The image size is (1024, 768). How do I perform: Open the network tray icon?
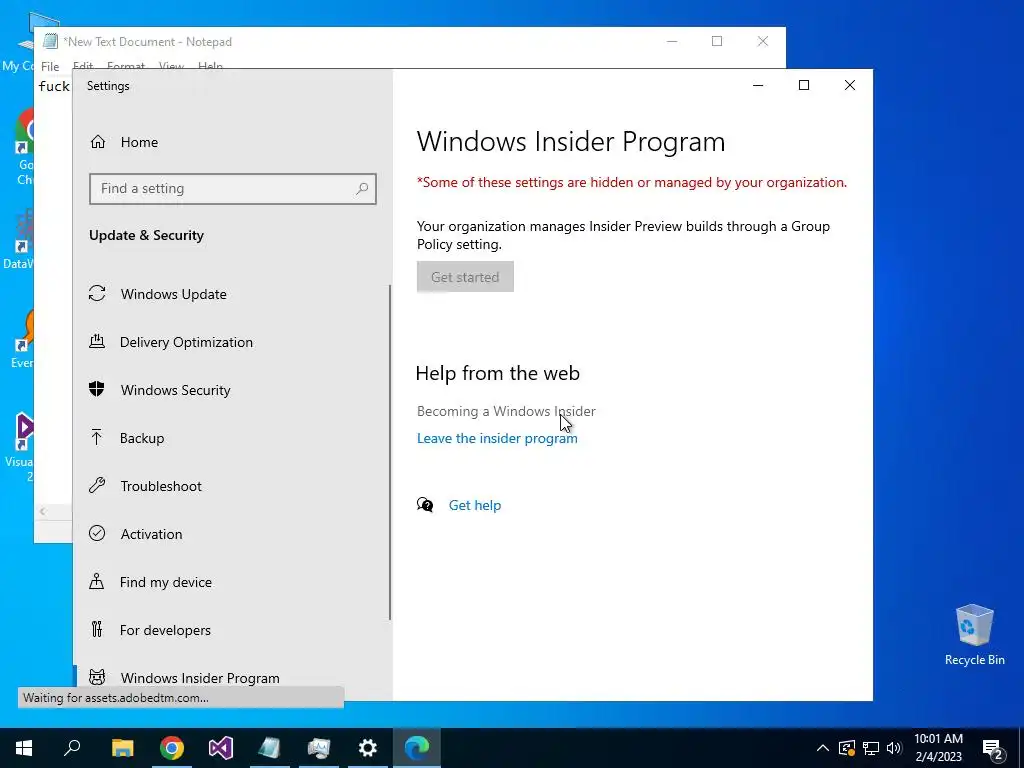click(x=871, y=748)
